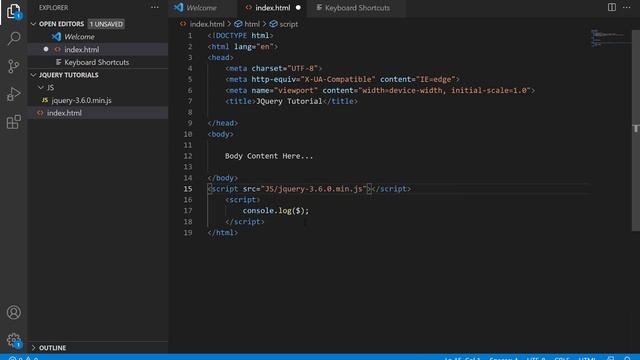Click the html lang="en" line
The image size is (640, 360).
click(x=243, y=47)
